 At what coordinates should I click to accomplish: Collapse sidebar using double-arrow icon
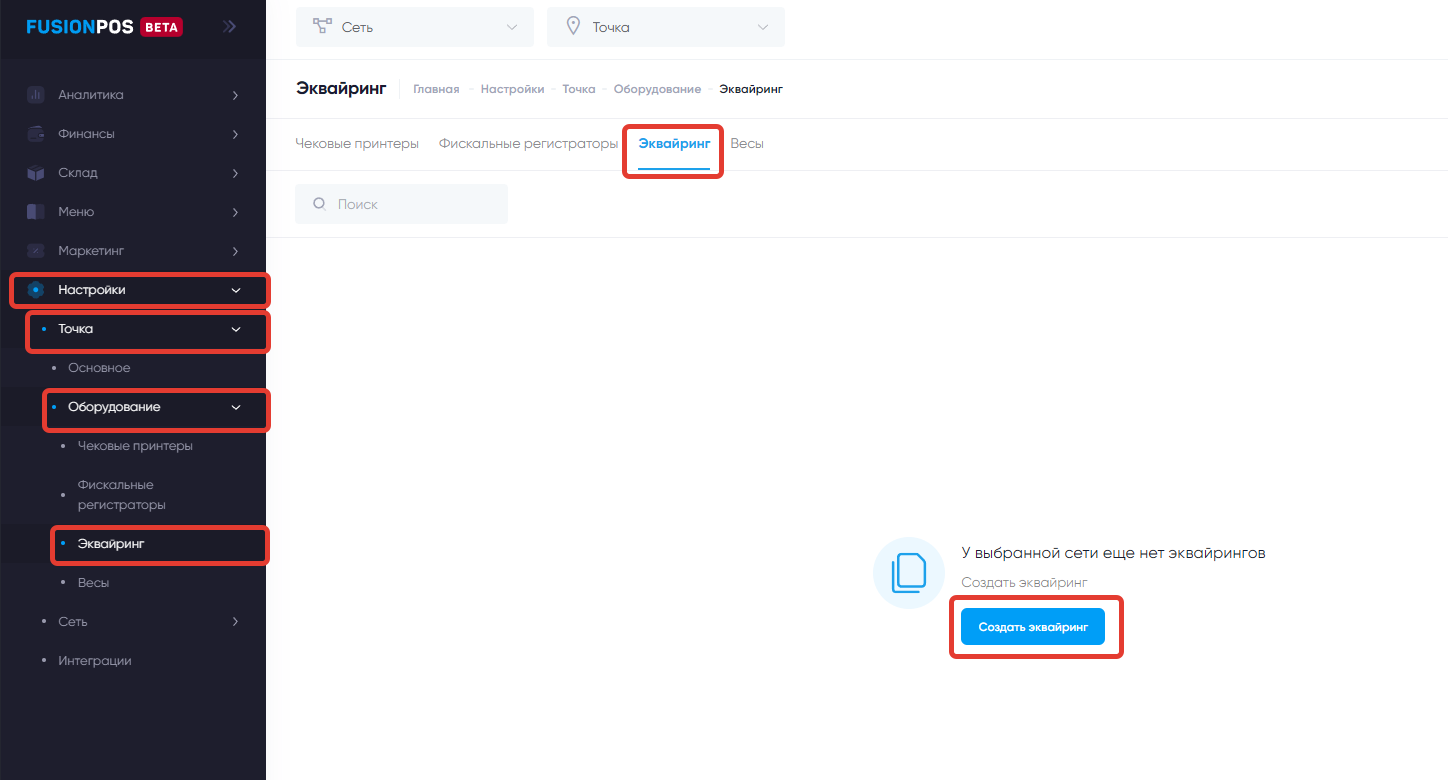tap(229, 27)
